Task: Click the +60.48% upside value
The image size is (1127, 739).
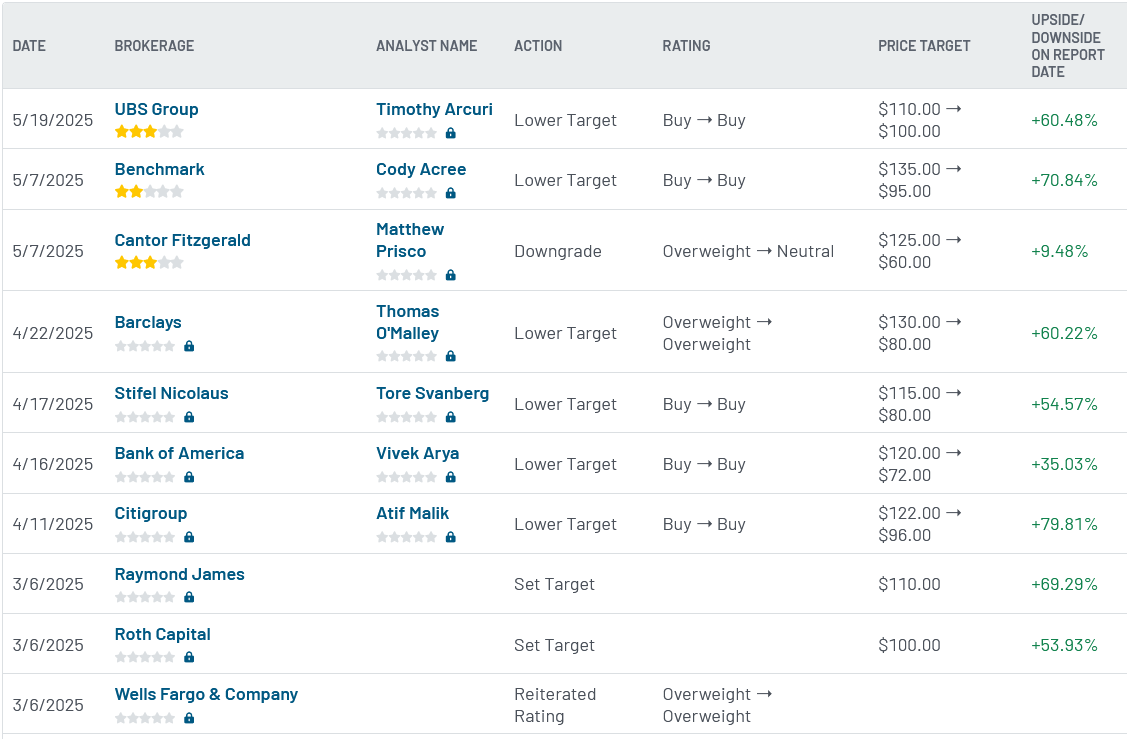Action: point(1064,120)
